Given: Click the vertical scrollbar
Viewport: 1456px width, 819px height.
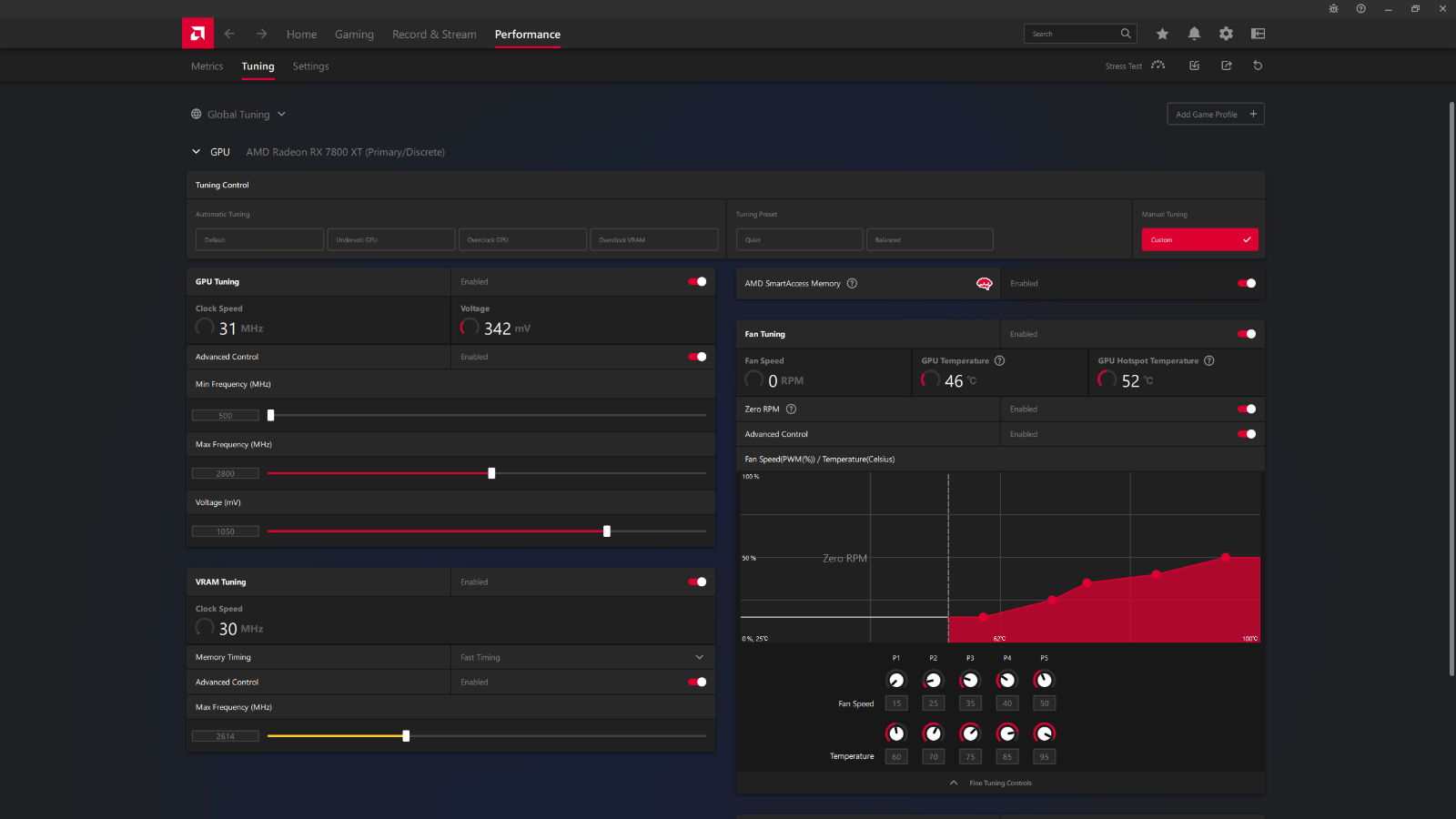Looking at the screenshot, I should coord(1451,389).
